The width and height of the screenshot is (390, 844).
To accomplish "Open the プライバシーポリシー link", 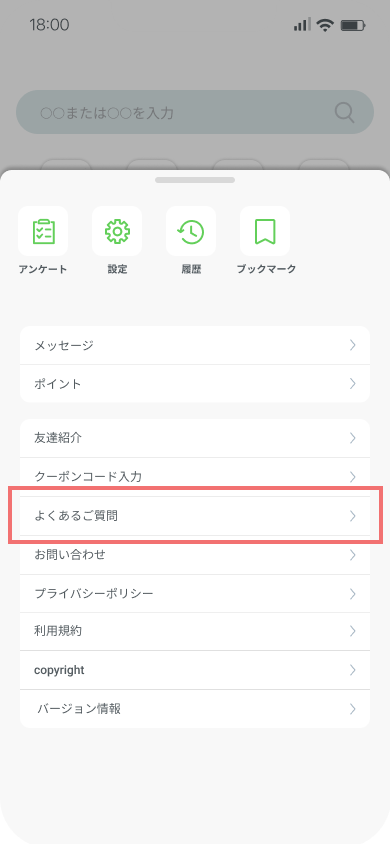I will [x=195, y=593].
